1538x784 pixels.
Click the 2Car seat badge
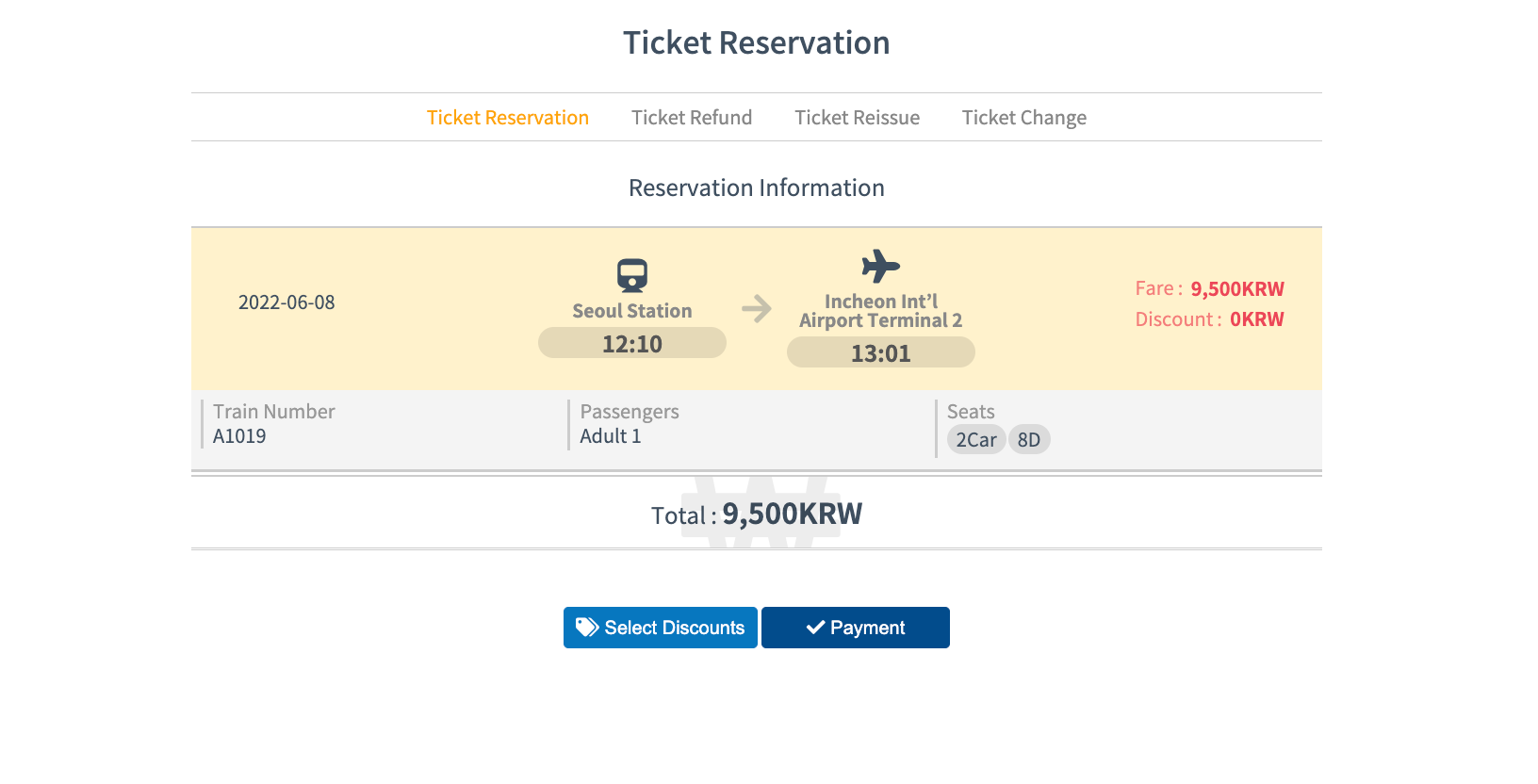[x=975, y=440]
